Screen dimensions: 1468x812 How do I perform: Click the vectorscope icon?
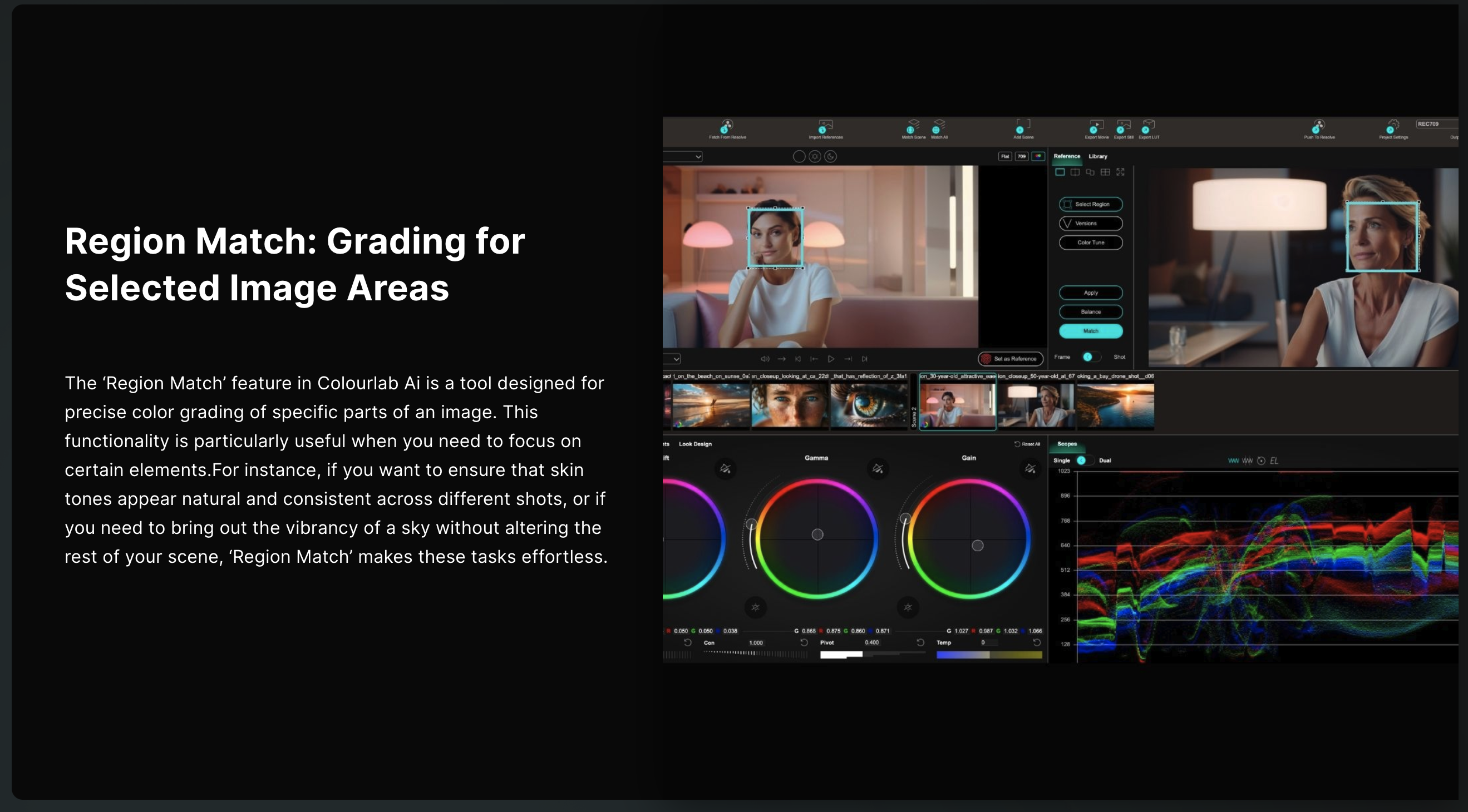tap(1261, 461)
